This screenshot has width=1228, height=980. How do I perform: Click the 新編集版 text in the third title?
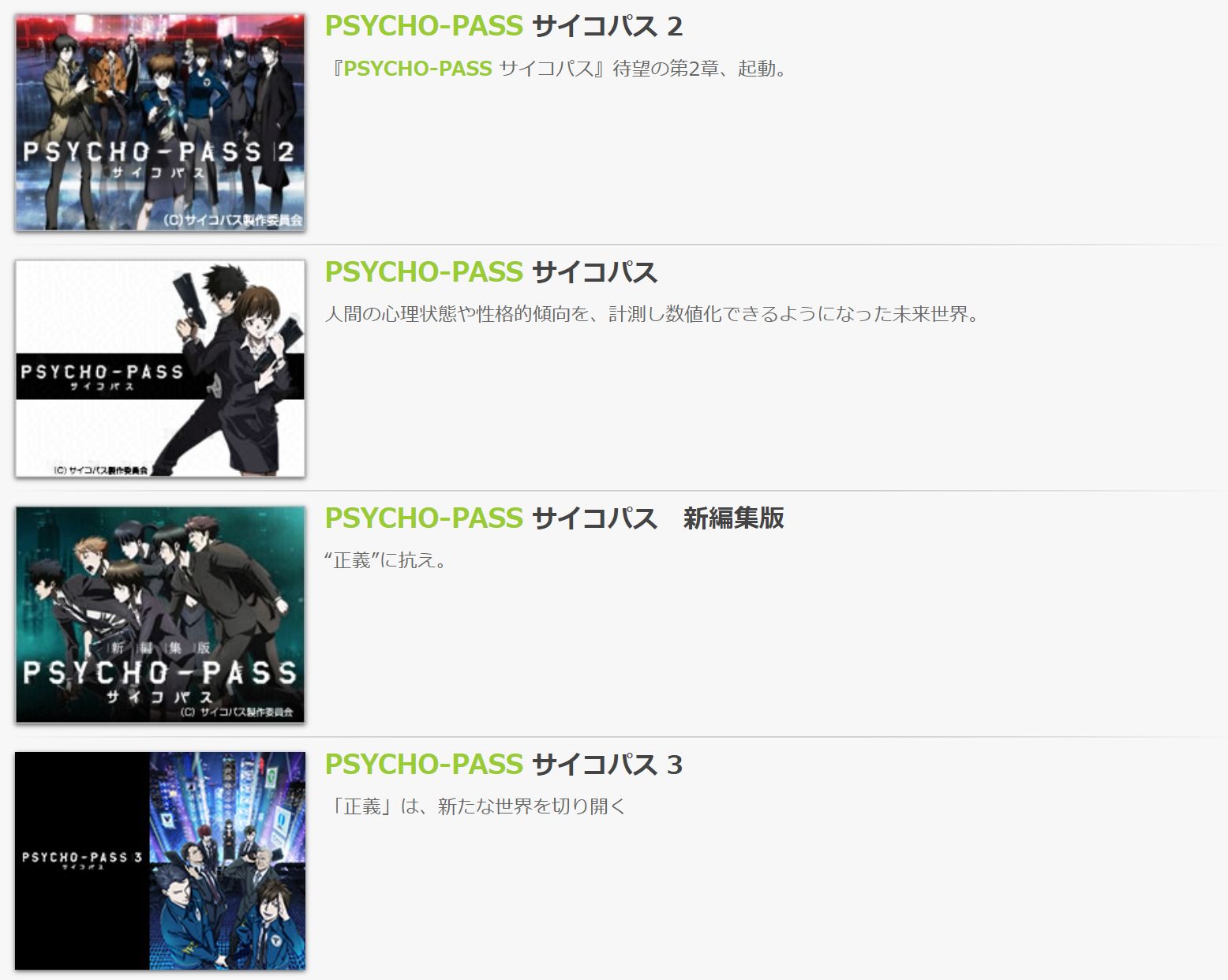(x=733, y=518)
